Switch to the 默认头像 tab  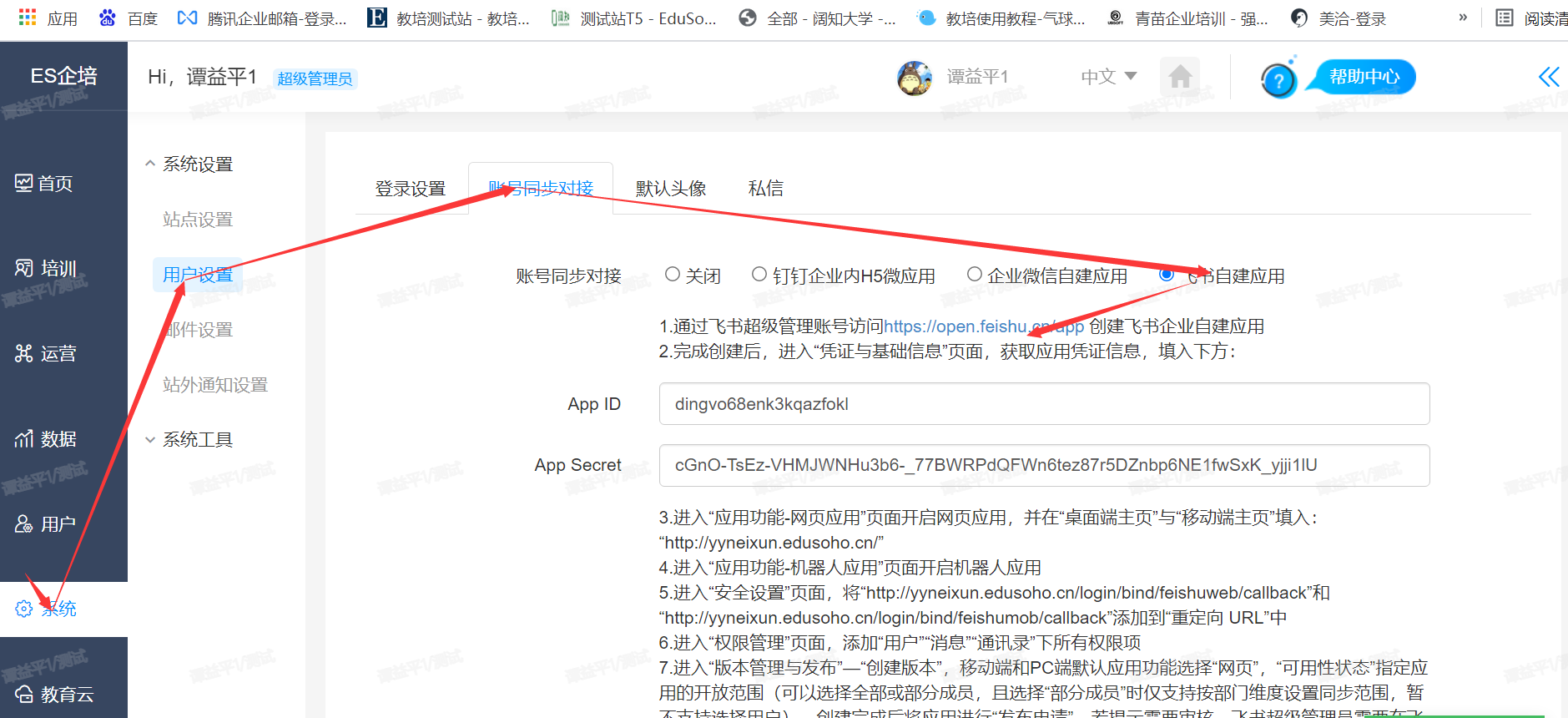671,189
